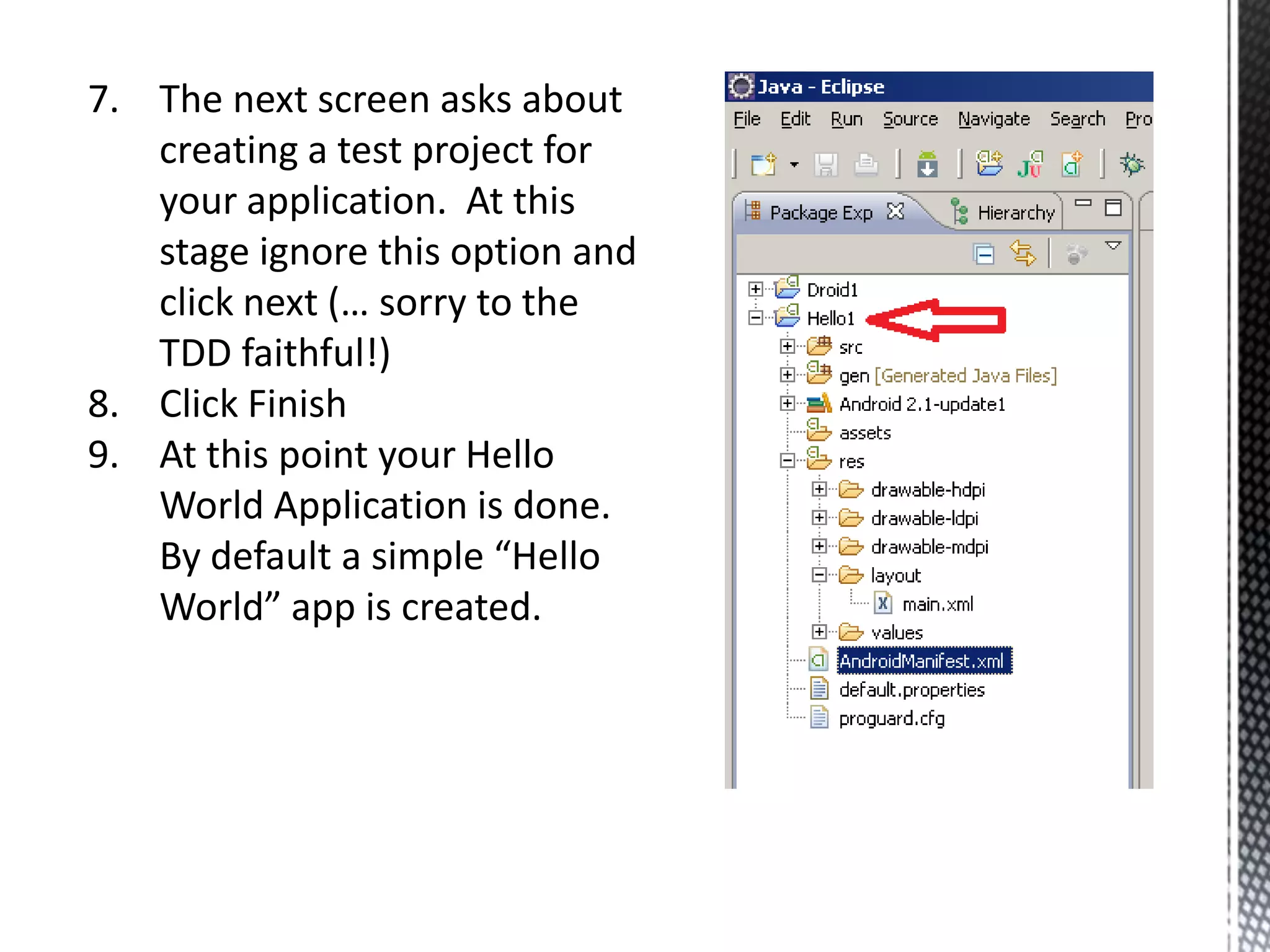Click the New wizard toolbar icon
The image size is (1270, 952).
point(763,165)
